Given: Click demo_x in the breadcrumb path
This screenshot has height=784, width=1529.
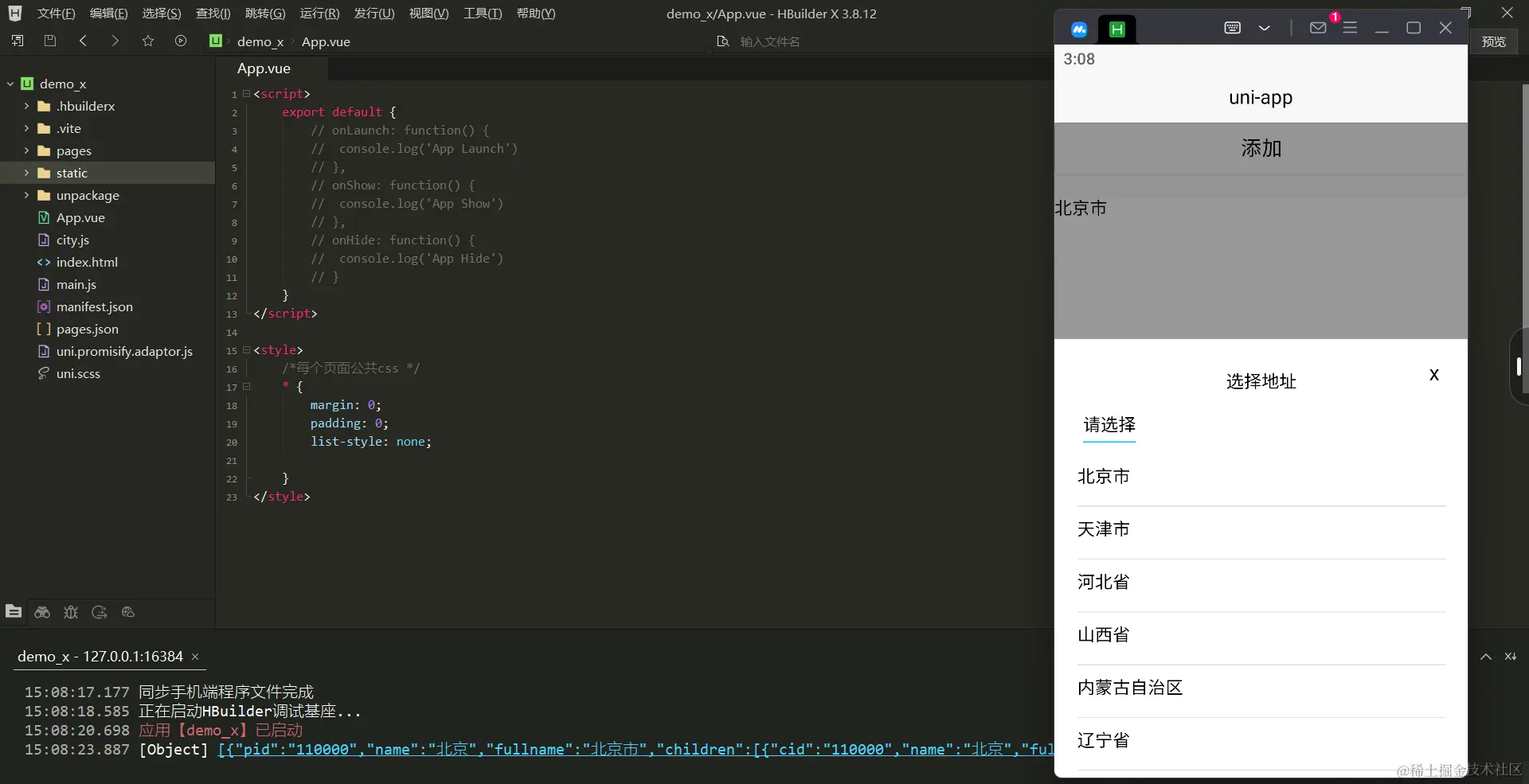Looking at the screenshot, I should coord(260,41).
